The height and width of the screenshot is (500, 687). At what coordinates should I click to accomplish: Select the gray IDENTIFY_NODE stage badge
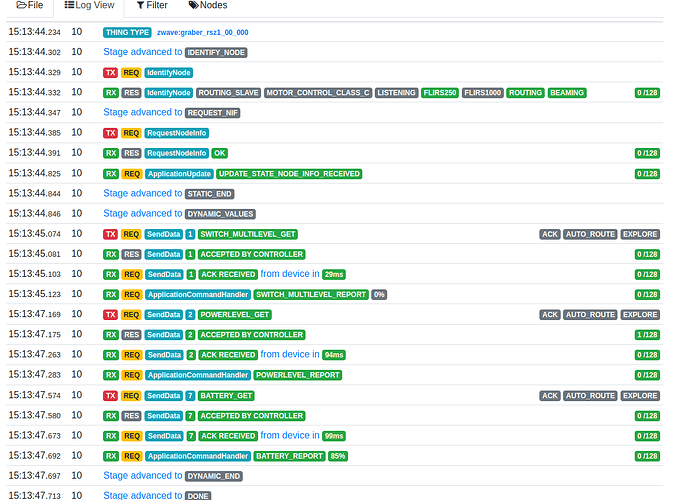(216, 52)
